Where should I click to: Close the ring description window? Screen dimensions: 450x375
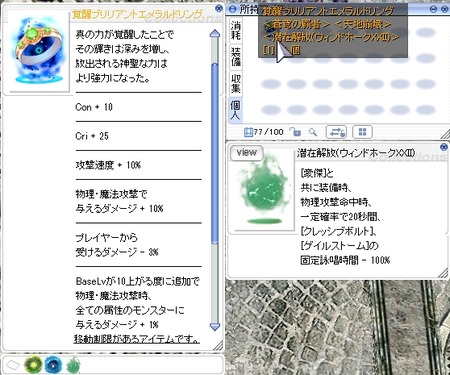pos(219,8)
